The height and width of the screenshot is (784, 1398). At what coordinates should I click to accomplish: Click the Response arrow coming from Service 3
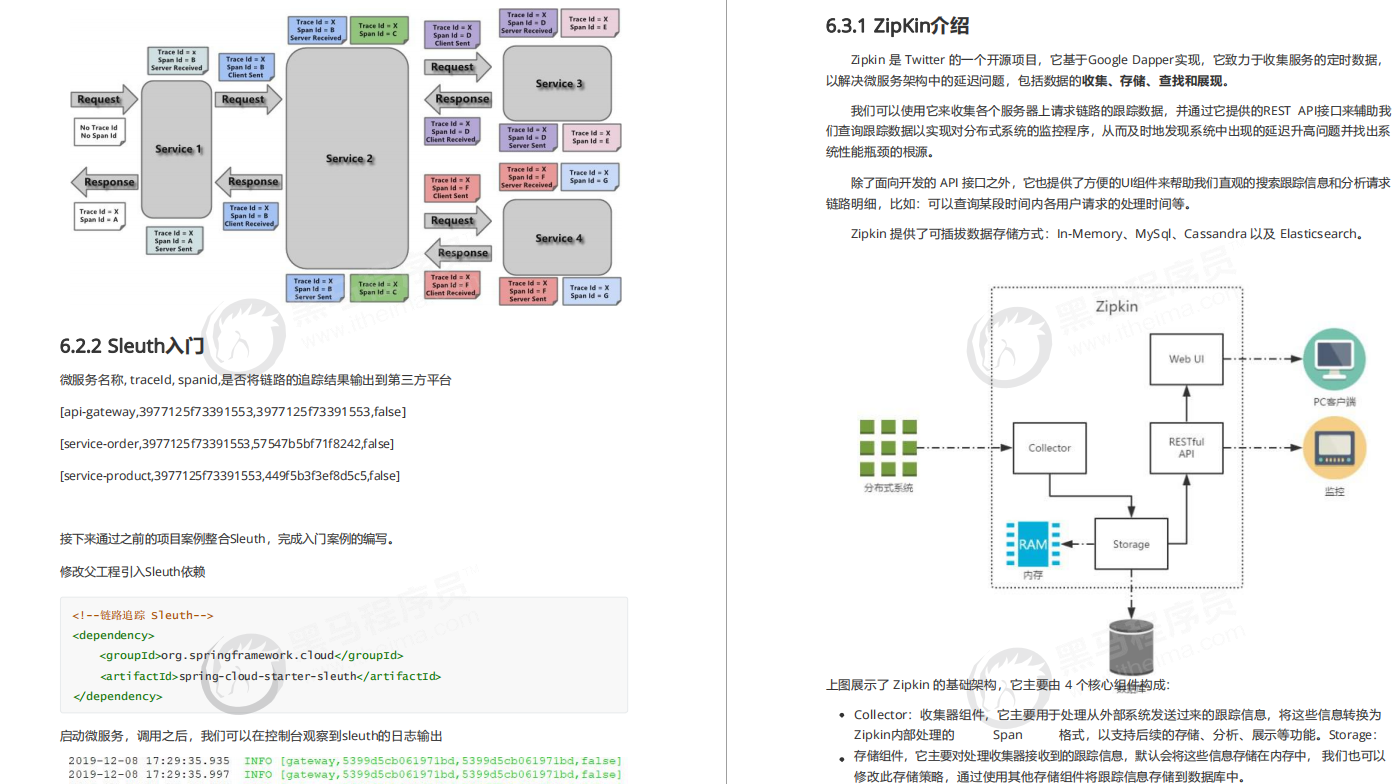[x=458, y=99]
